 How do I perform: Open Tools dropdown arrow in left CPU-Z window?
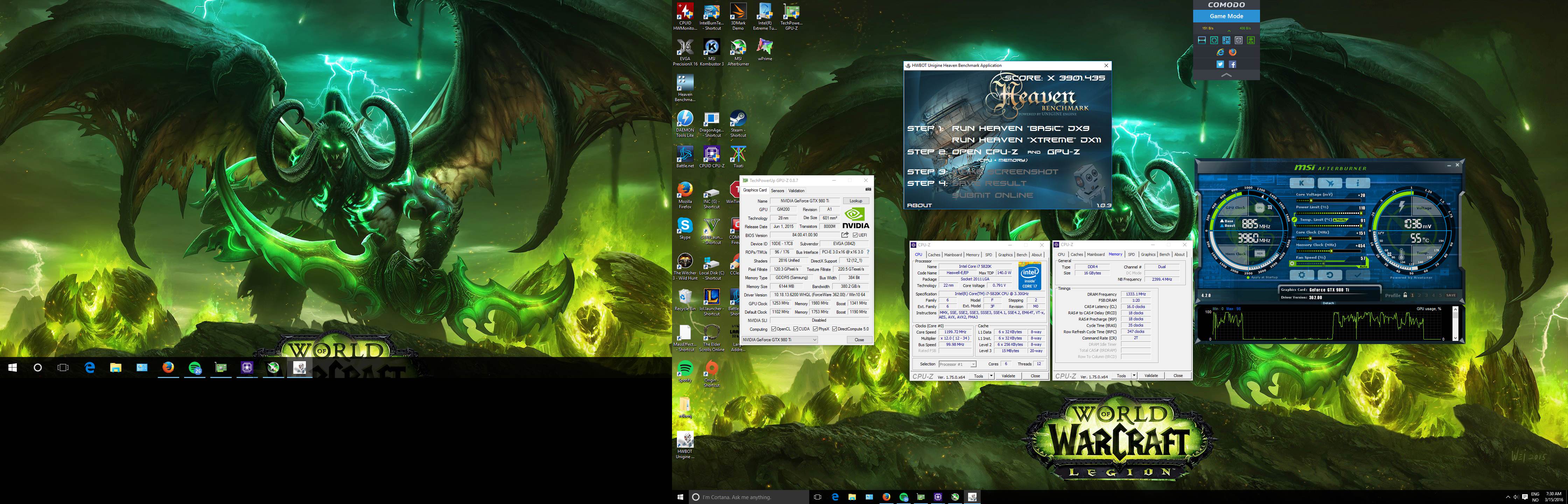click(x=992, y=376)
